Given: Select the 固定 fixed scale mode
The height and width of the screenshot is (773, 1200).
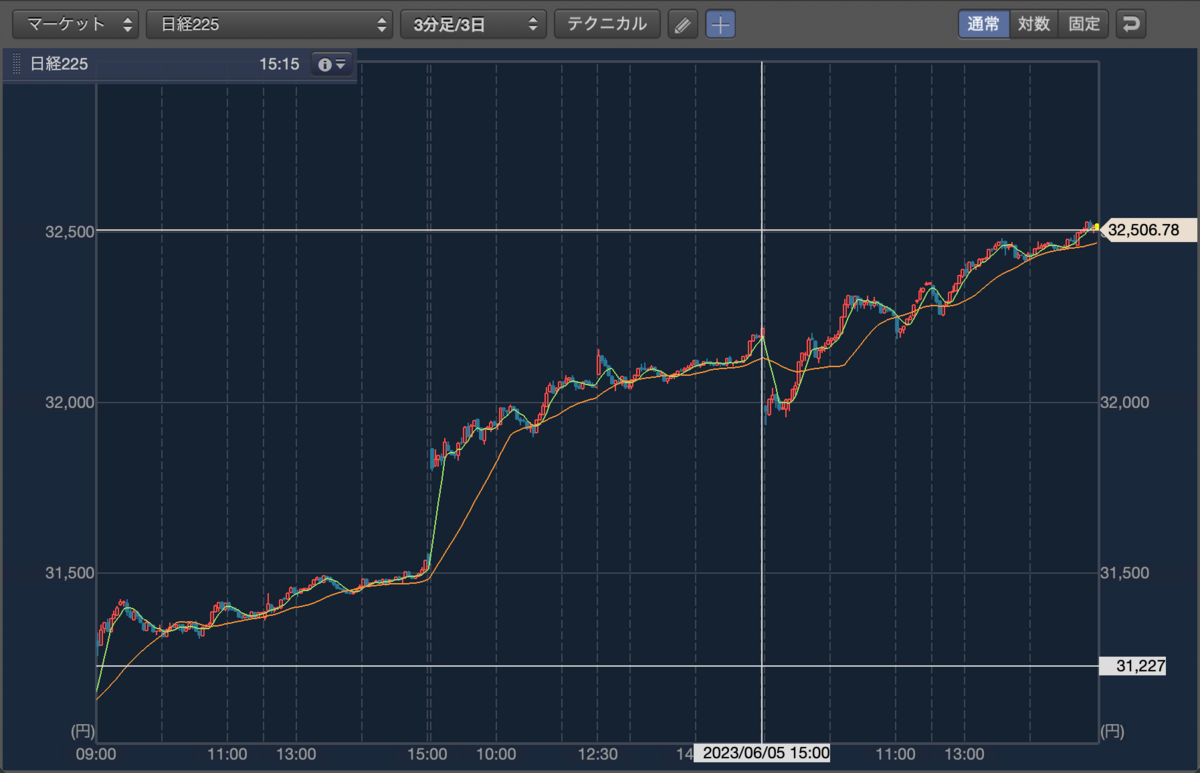Looking at the screenshot, I should point(1084,24).
